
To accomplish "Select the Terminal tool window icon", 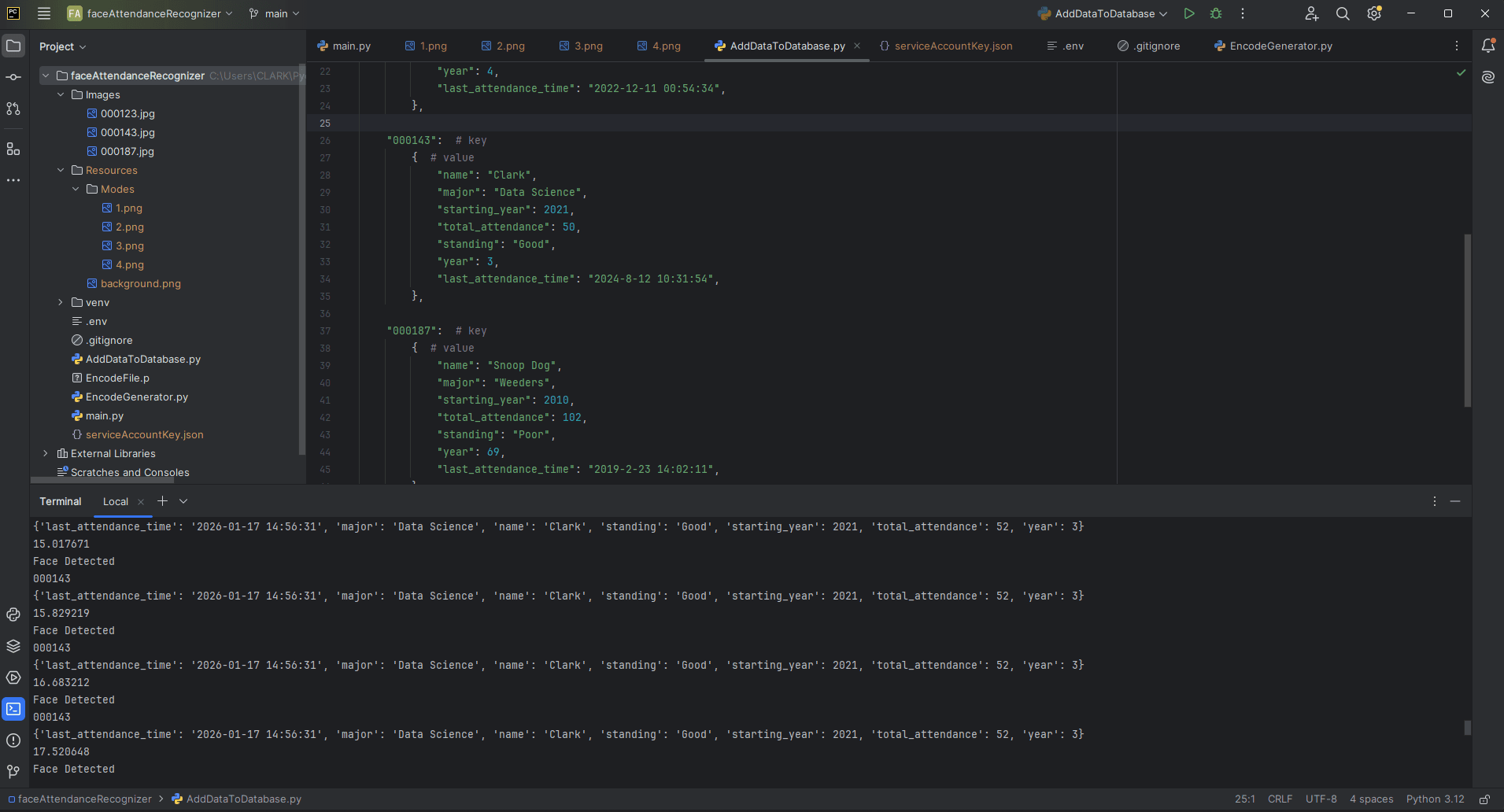I will [x=13, y=709].
